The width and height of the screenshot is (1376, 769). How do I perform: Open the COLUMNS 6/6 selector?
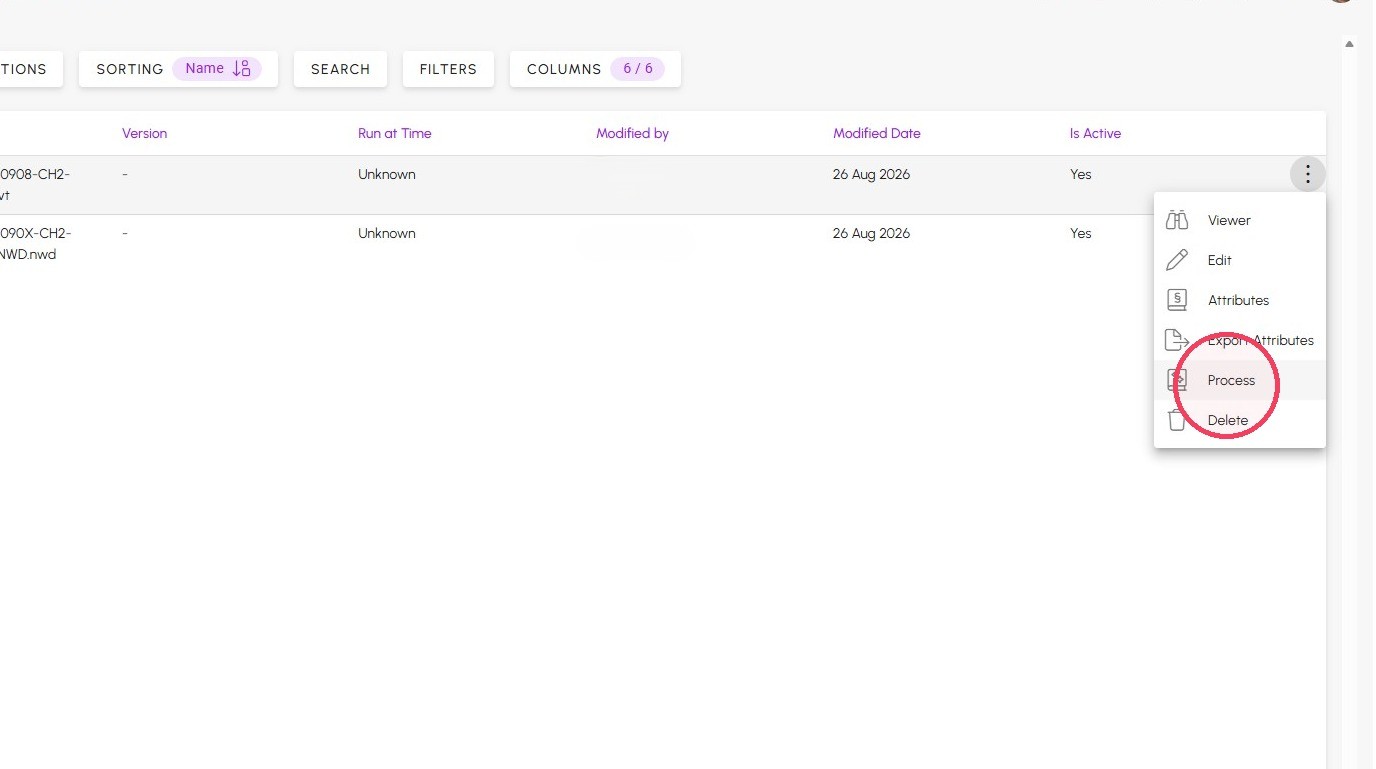595,69
